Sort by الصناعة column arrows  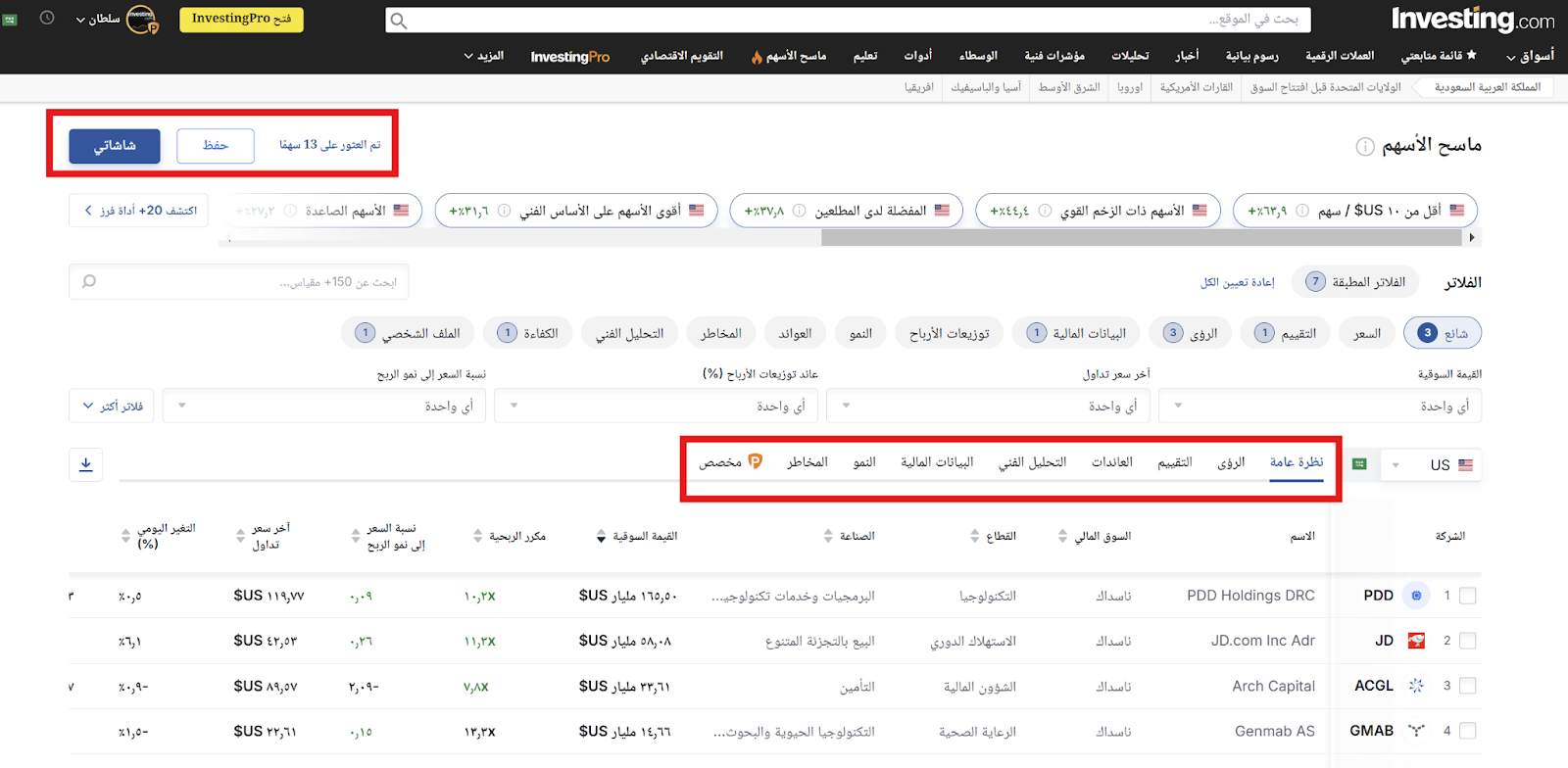pyautogui.click(x=828, y=536)
